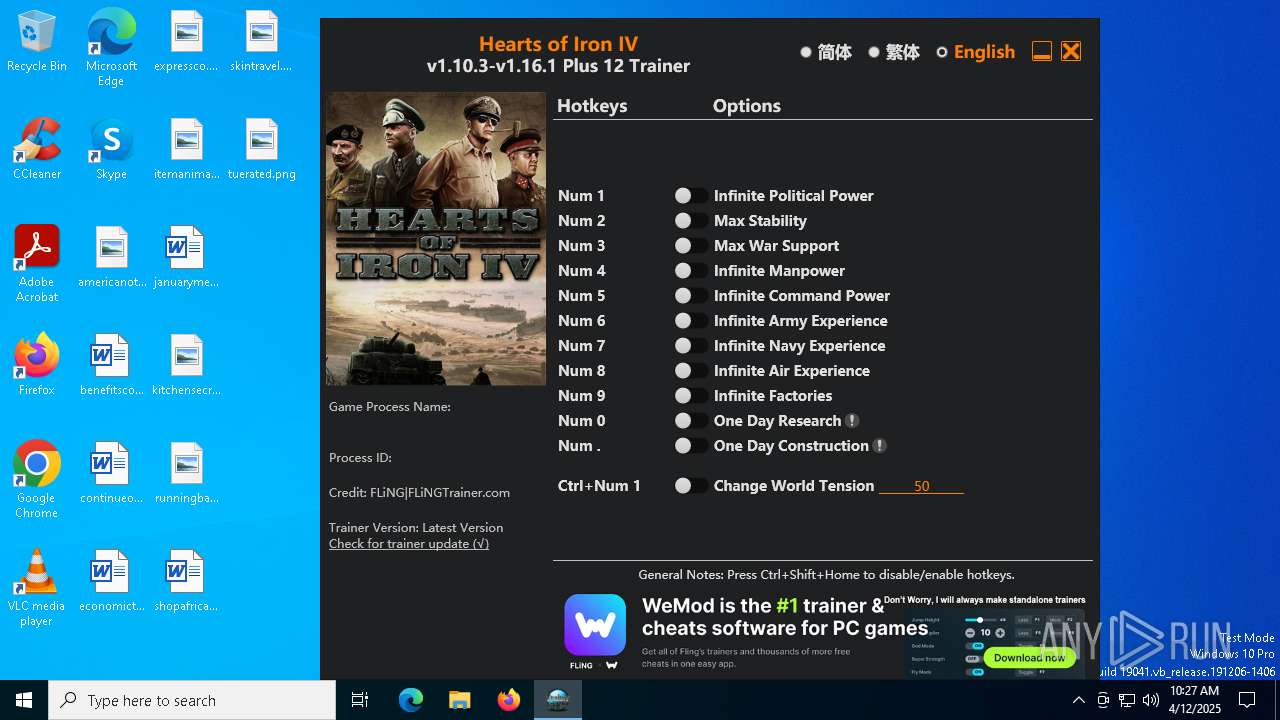The image size is (1280, 720).
Task: Click World Tension value field
Action: [921, 486]
